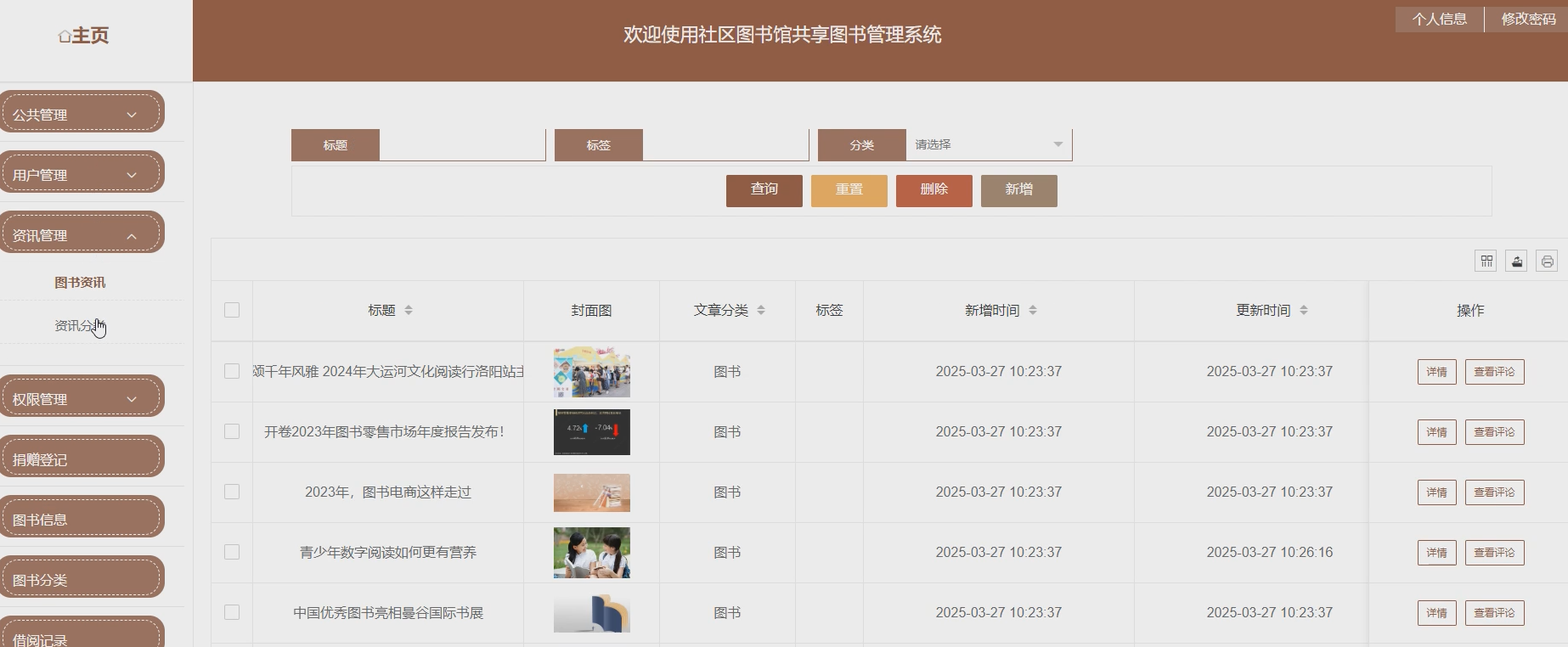Click 查看评论 for 开卷2023年图书零售市场 row
Image resolution: width=1568 pixels, height=647 pixels.
(1494, 432)
